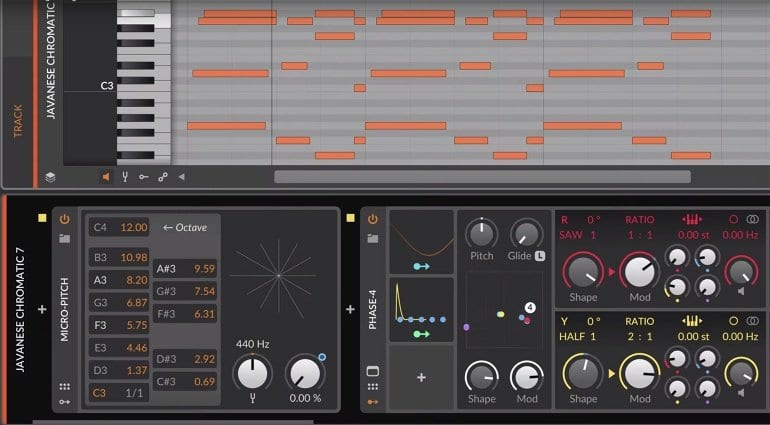Open Phase-4 preset folder icon
This screenshot has width=770, height=425.
pos(372,238)
